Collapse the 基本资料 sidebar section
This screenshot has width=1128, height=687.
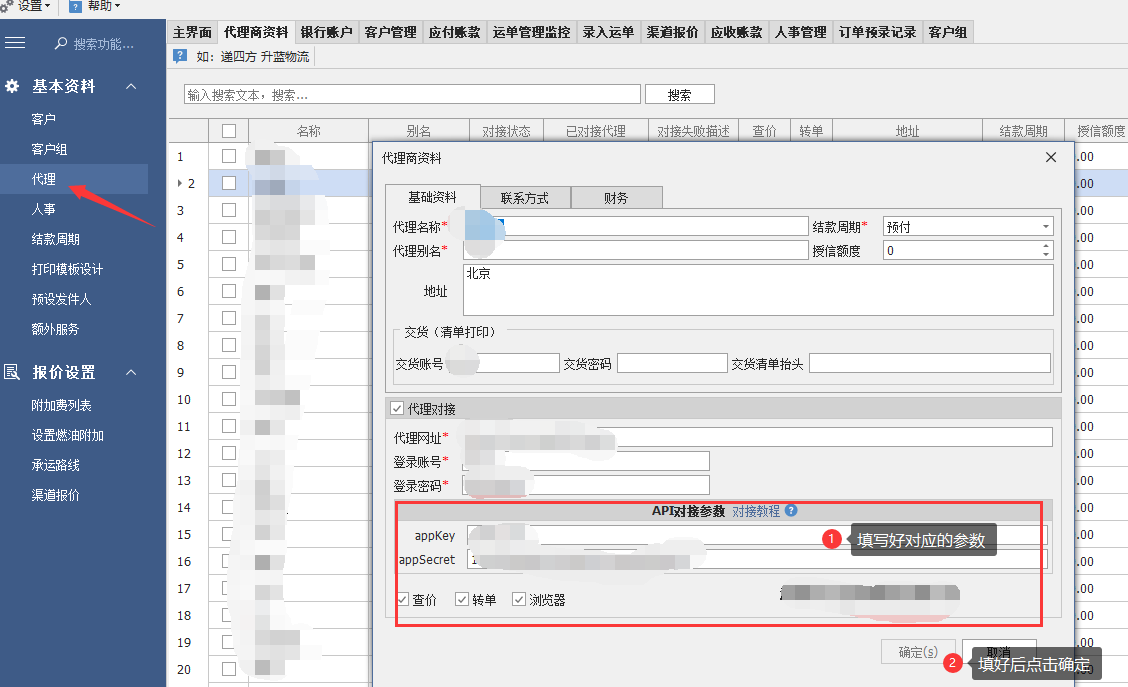(131, 87)
